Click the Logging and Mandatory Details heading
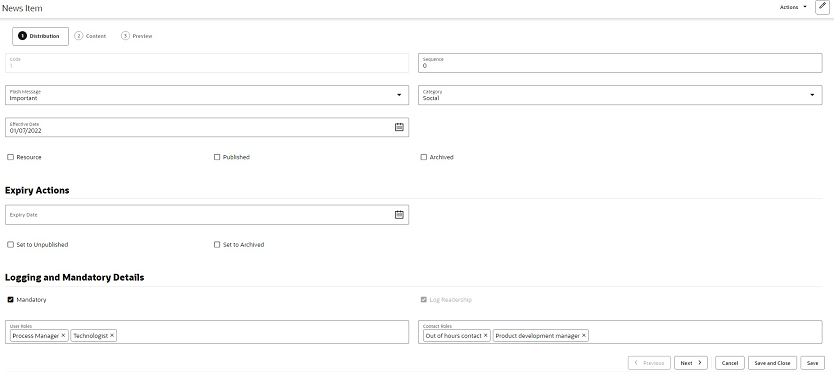This screenshot has width=834, height=378. pyautogui.click(x=74, y=278)
